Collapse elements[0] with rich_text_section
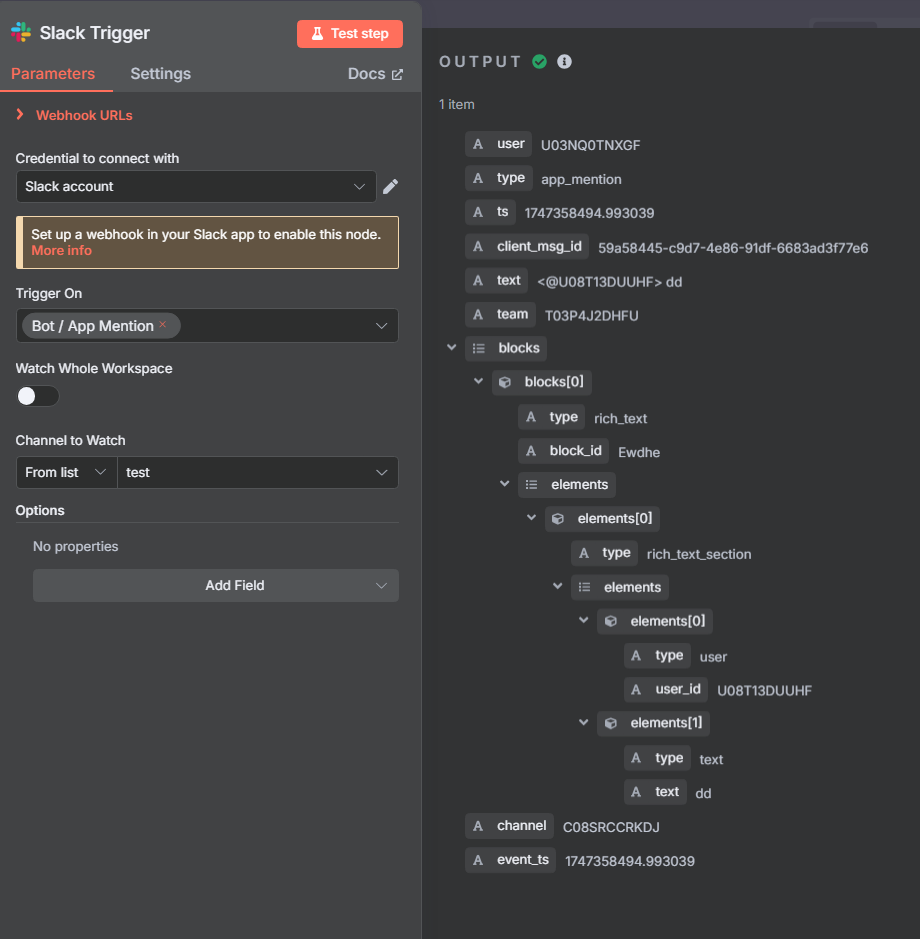This screenshot has width=920, height=939. (531, 517)
